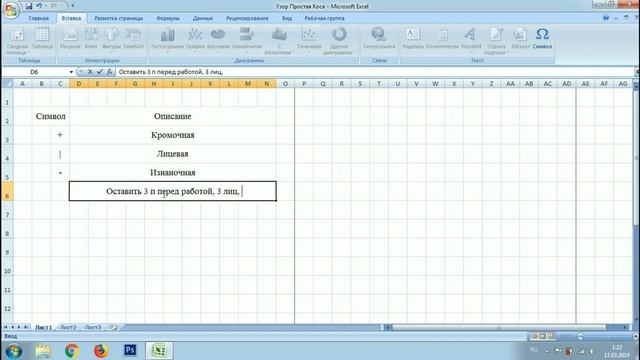This screenshot has height=360, width=640.
Task: Open the Диаграммы group dialog launcher
Action: click(355, 60)
